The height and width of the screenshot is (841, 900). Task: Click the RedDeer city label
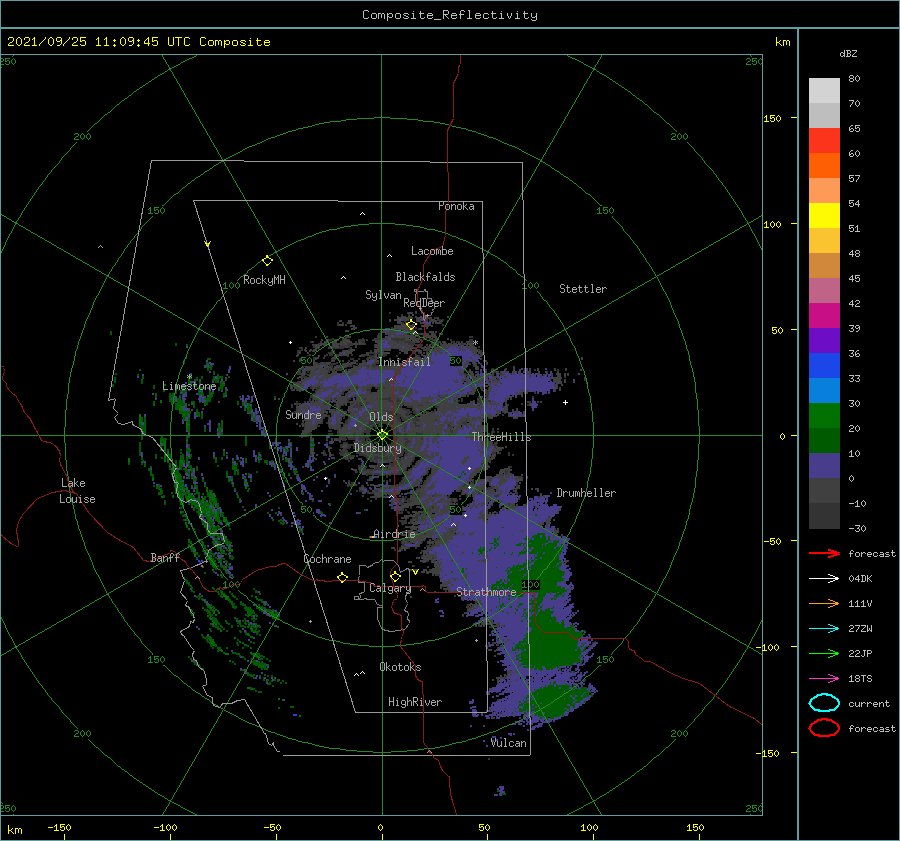tap(424, 303)
